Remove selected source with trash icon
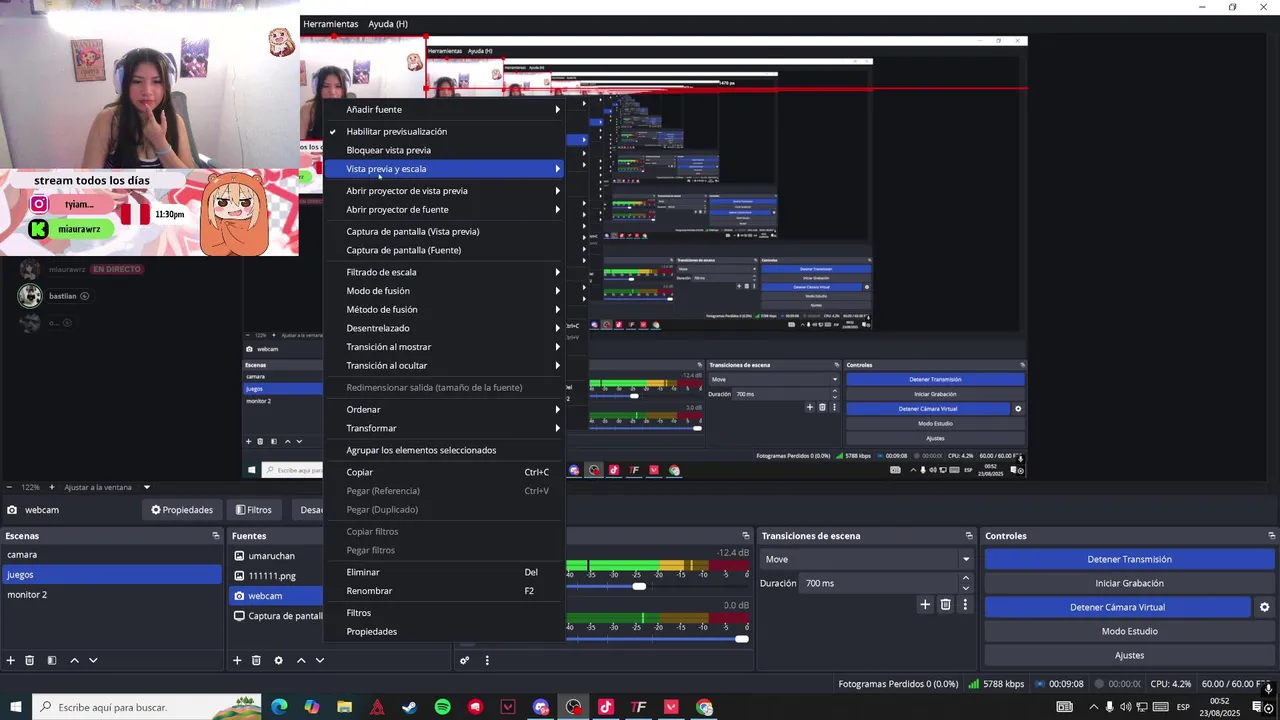The image size is (1280, 720). coord(256,660)
